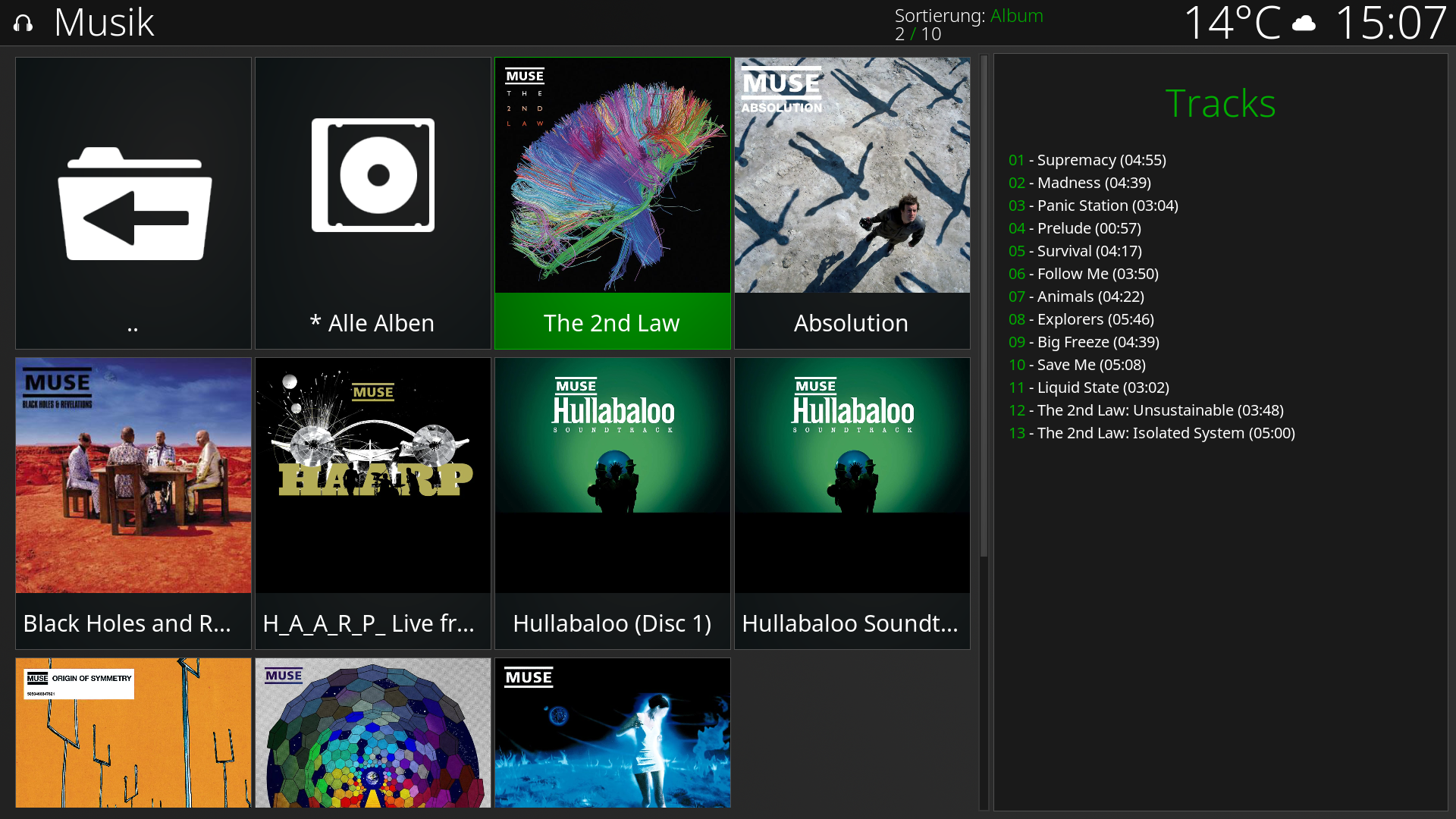Select track '11 - Liquid State (03:02)'
The width and height of the screenshot is (1456, 819).
[1088, 388]
